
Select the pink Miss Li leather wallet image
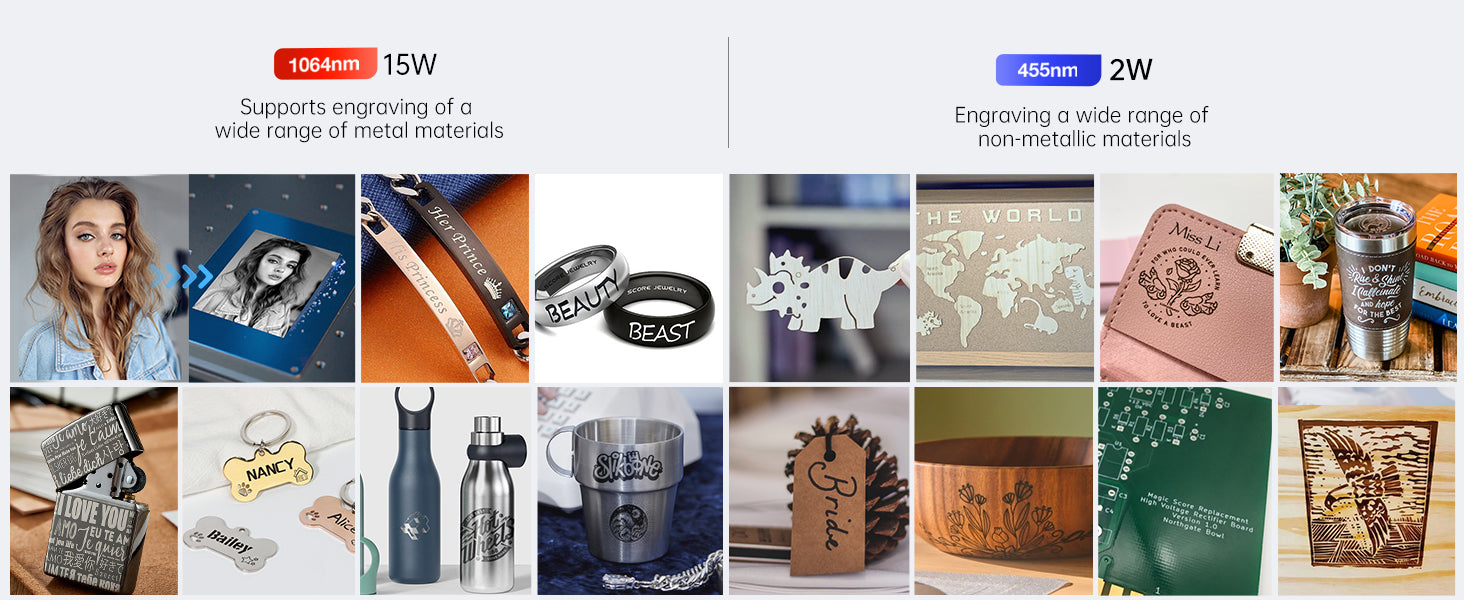point(1187,278)
